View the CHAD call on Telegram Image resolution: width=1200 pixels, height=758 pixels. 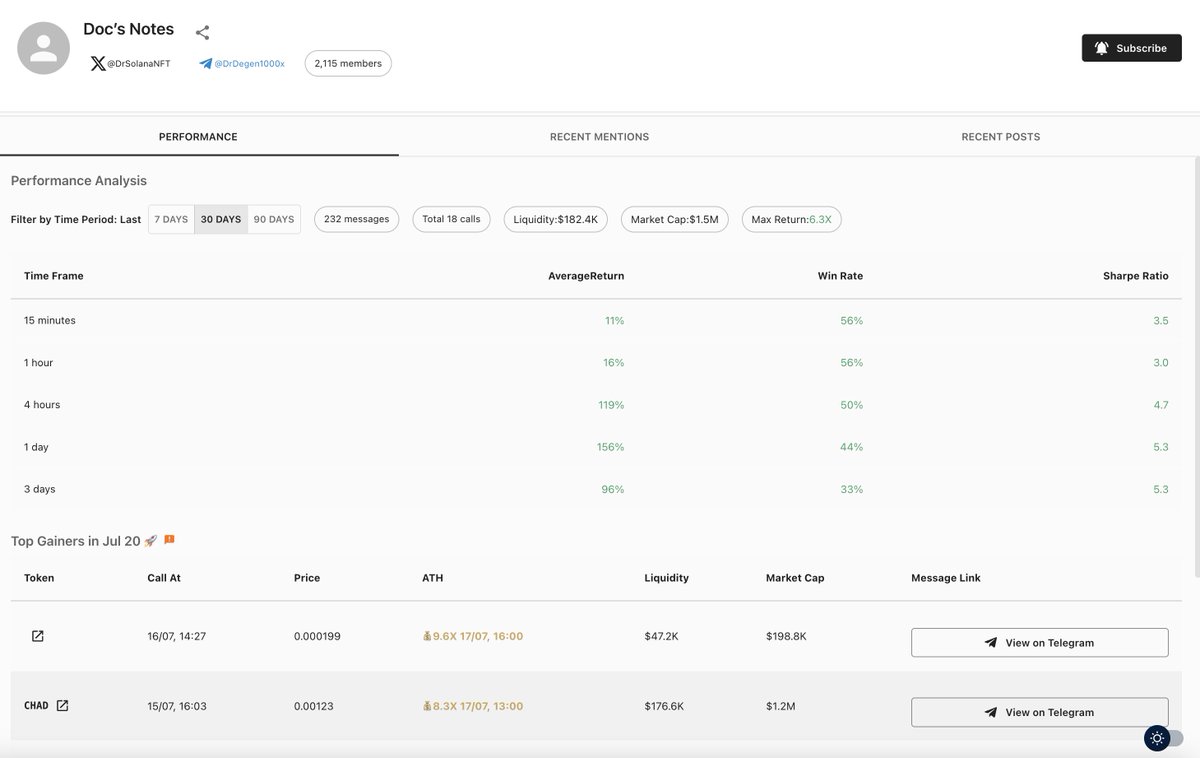1040,712
